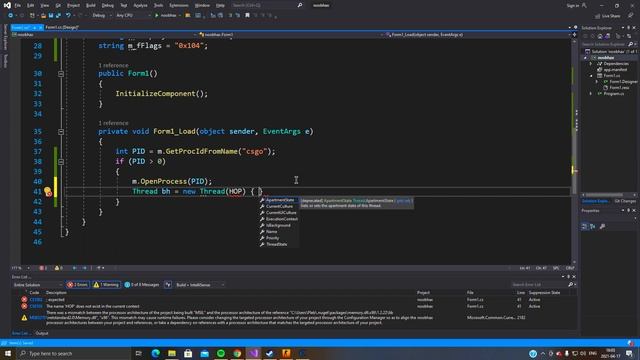This screenshot has width=640, height=360.
Task: Open Microsoft Edge from the taskbar
Action: pos(156,353)
